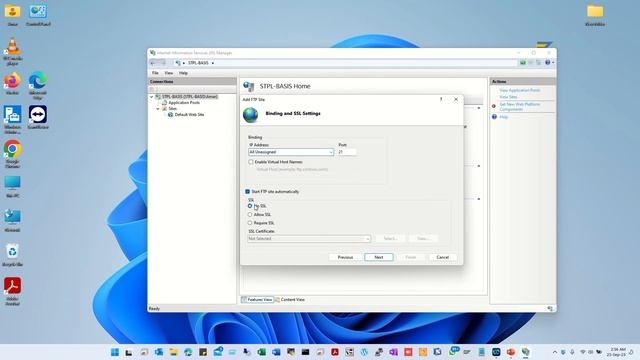Click Get New Web Platform Components link
This screenshot has height=360, width=640.
[520, 107]
